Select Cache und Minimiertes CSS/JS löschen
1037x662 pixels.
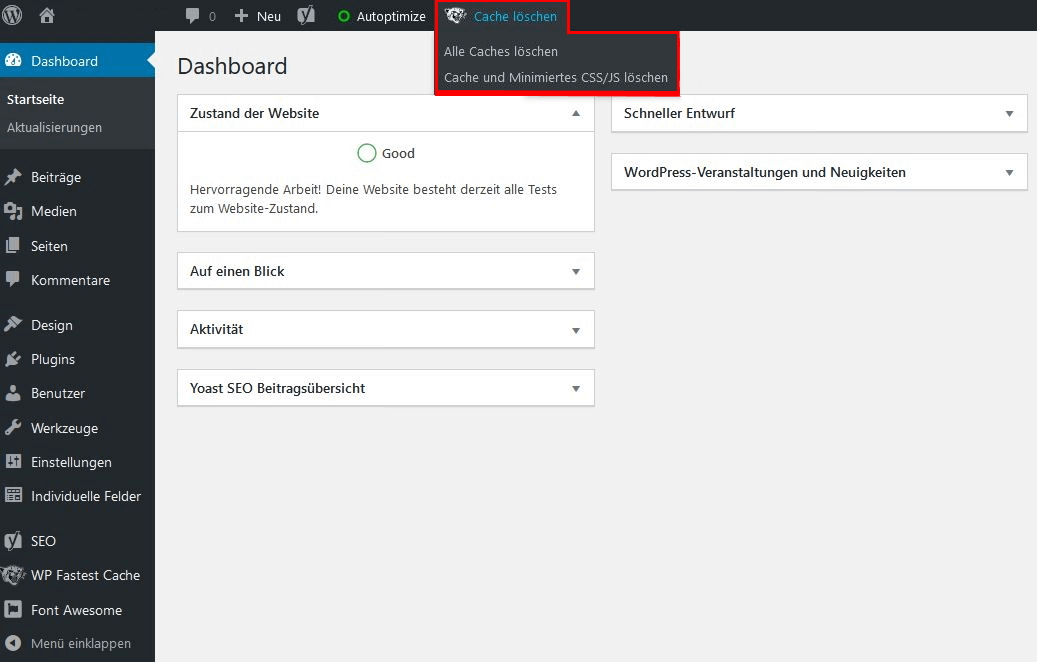[x=556, y=77]
